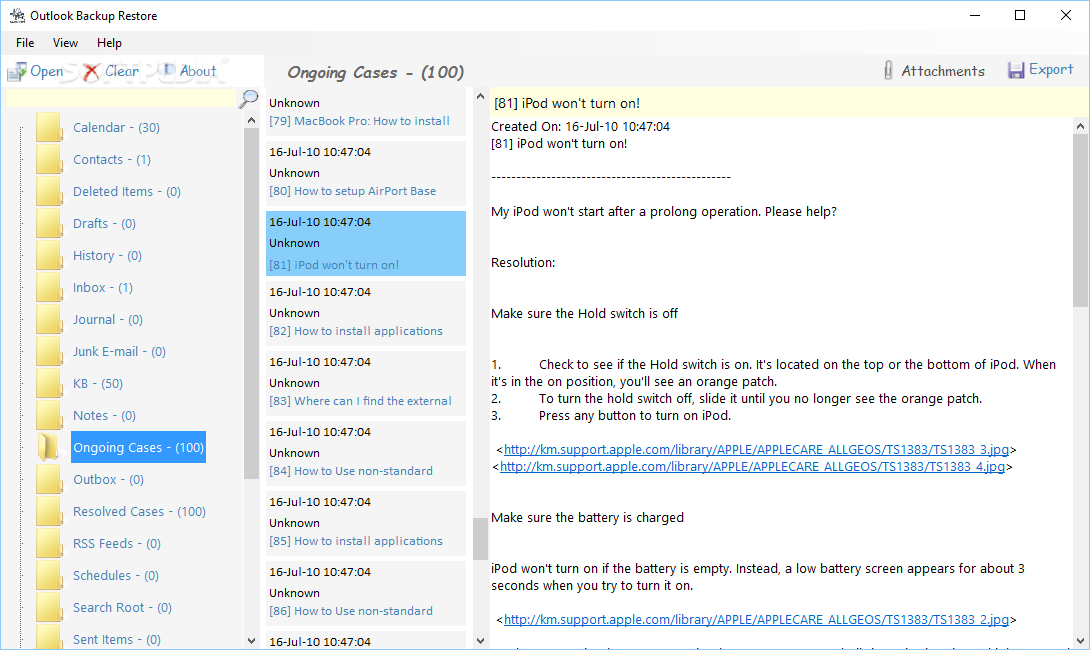Click the Journal folder icon
Screen dimensions: 1090x650
pyautogui.click(x=49, y=319)
